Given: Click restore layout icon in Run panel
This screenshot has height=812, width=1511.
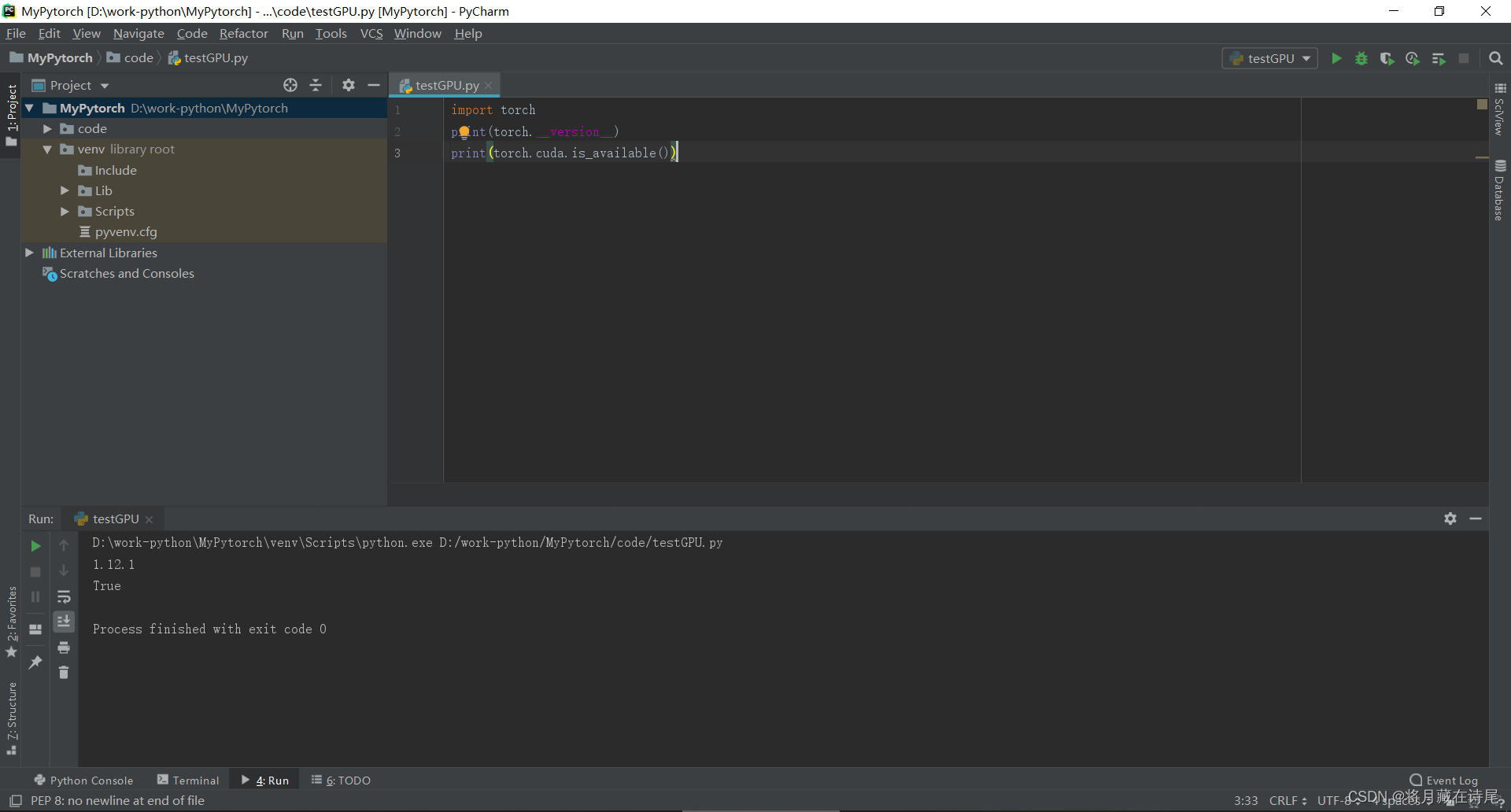Looking at the screenshot, I should [35, 629].
